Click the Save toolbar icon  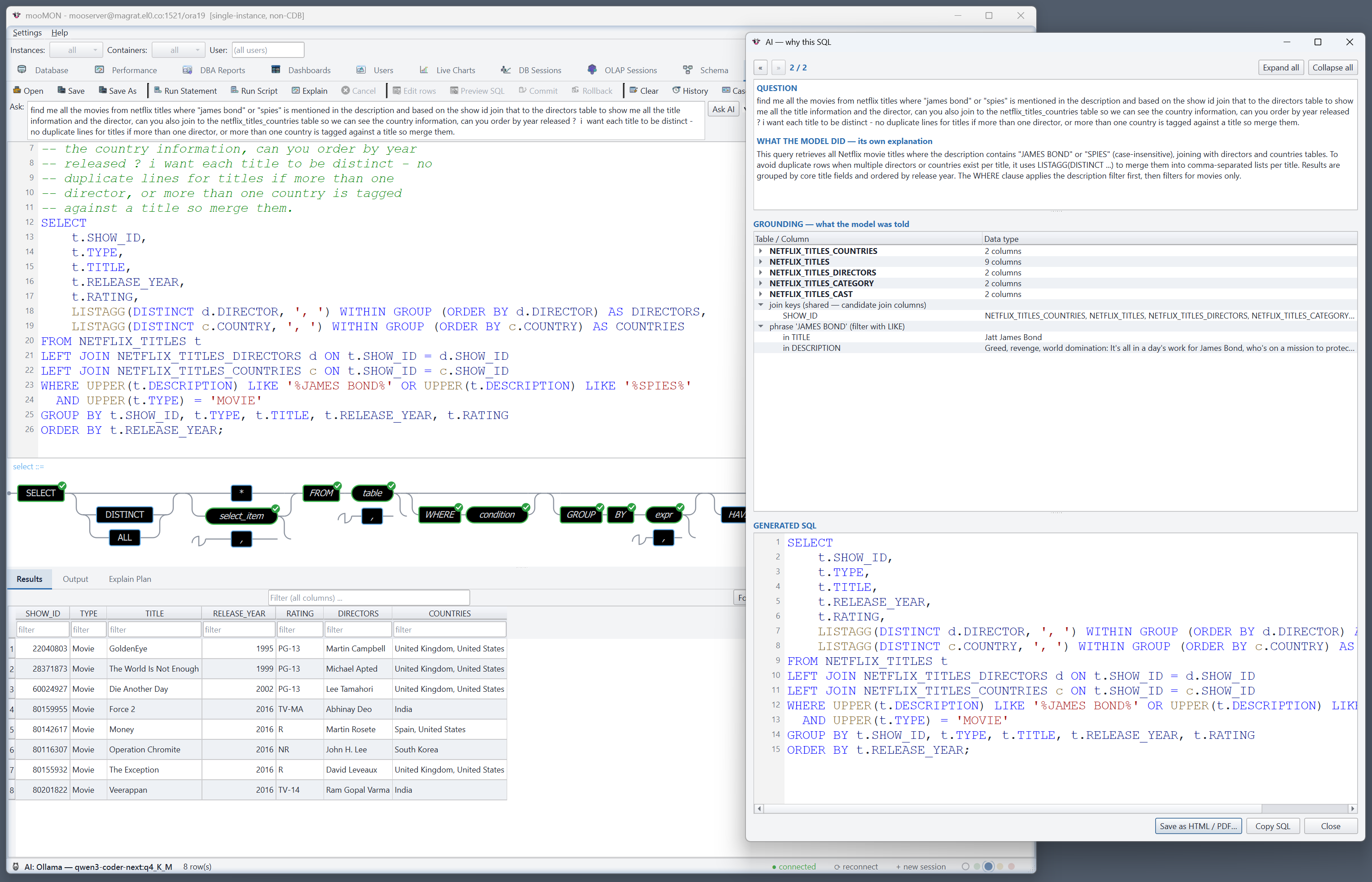tap(62, 91)
